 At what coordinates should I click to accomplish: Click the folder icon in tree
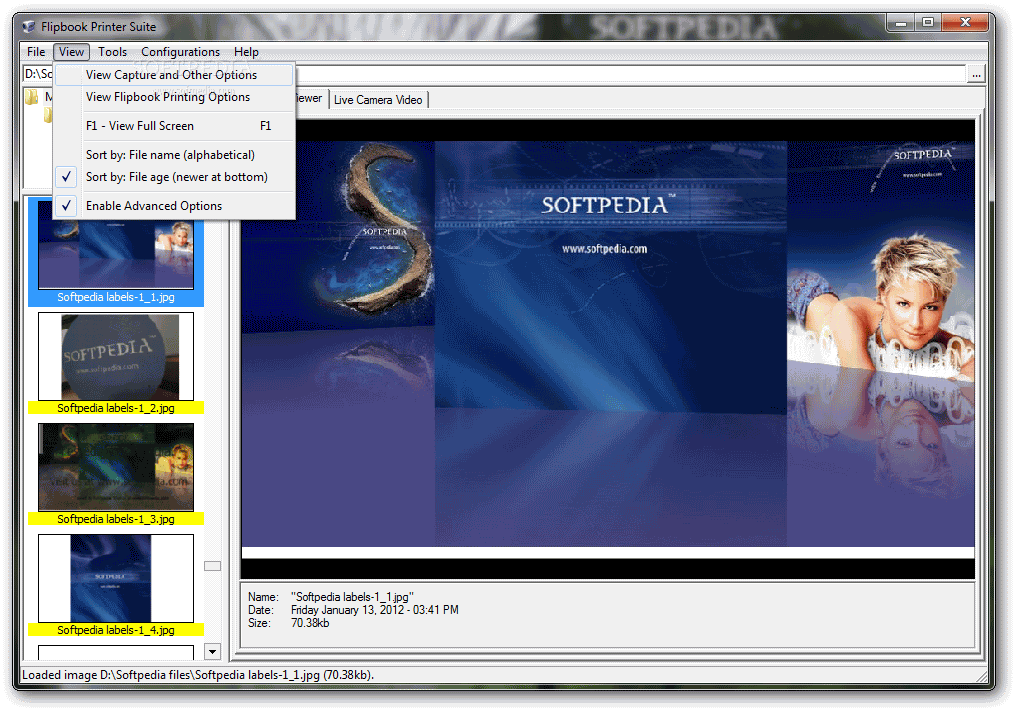tap(32, 97)
